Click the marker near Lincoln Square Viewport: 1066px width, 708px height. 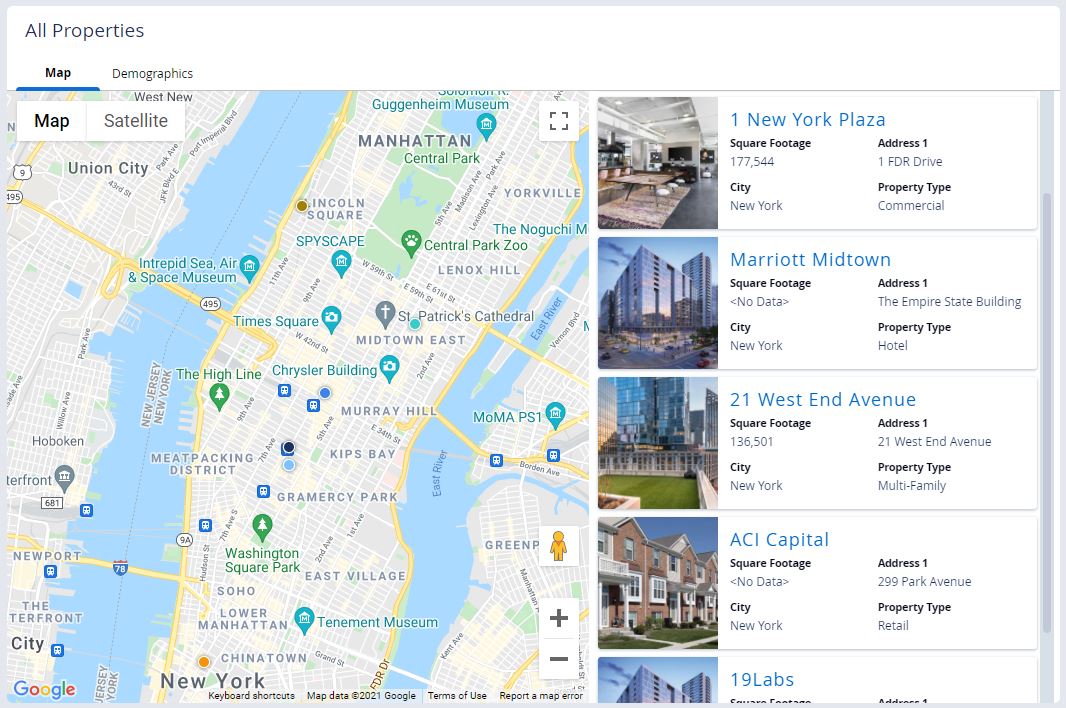pos(301,205)
